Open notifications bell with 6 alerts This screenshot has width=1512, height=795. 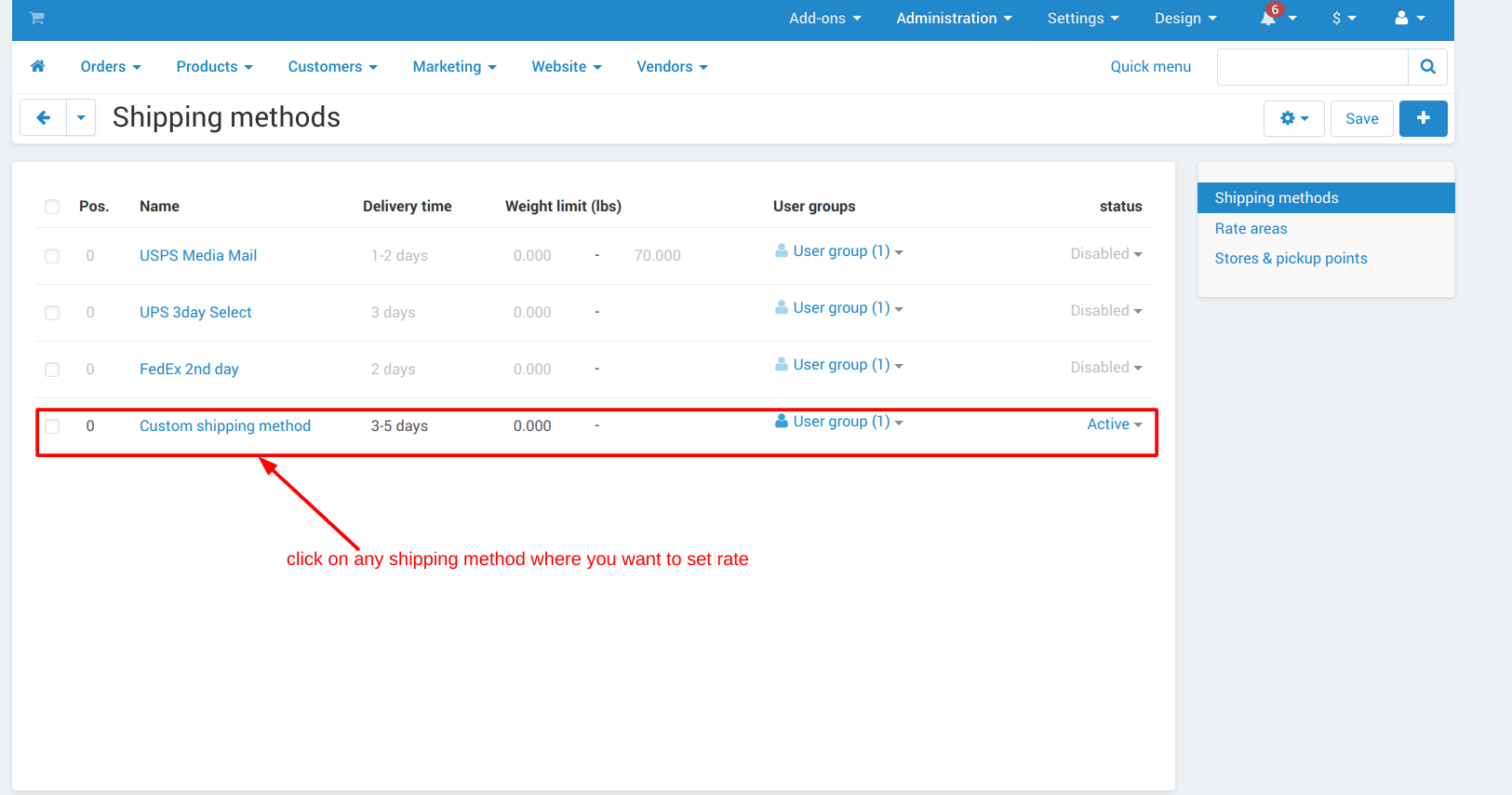point(1278,17)
